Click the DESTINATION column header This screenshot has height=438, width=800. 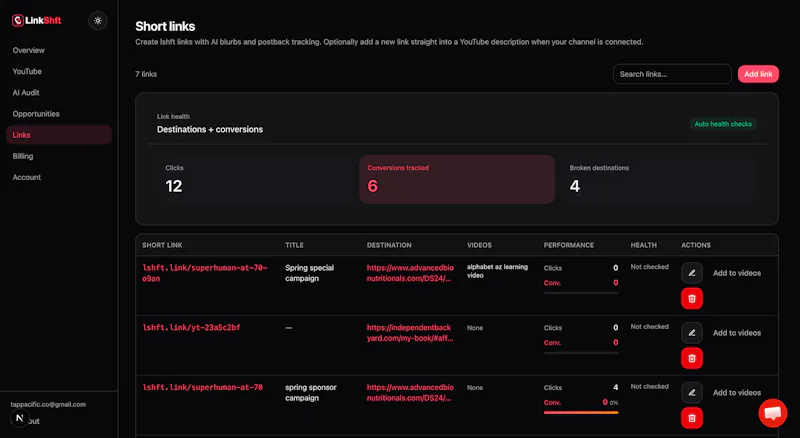click(x=389, y=245)
